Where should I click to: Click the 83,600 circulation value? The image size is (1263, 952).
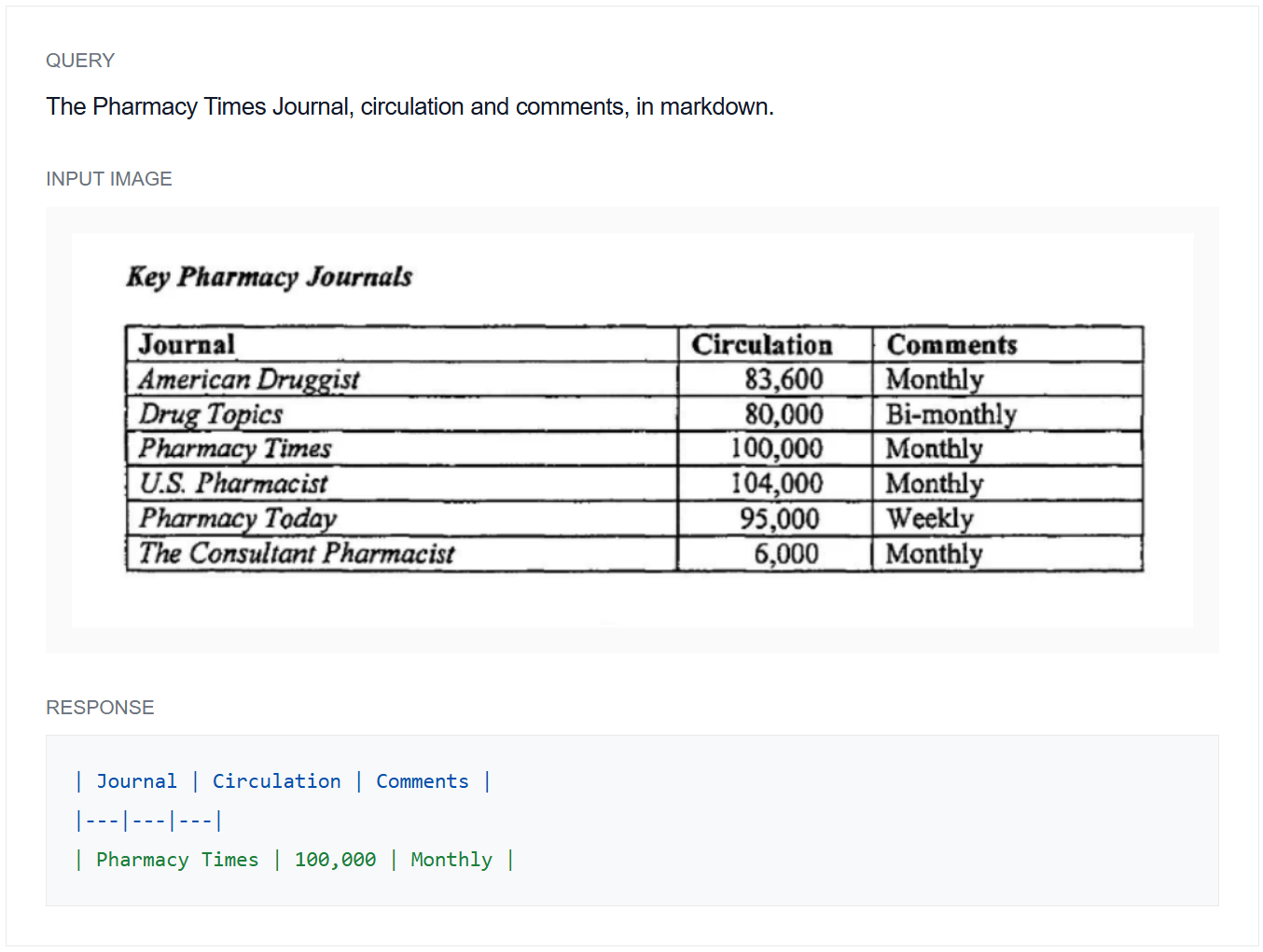[784, 379]
